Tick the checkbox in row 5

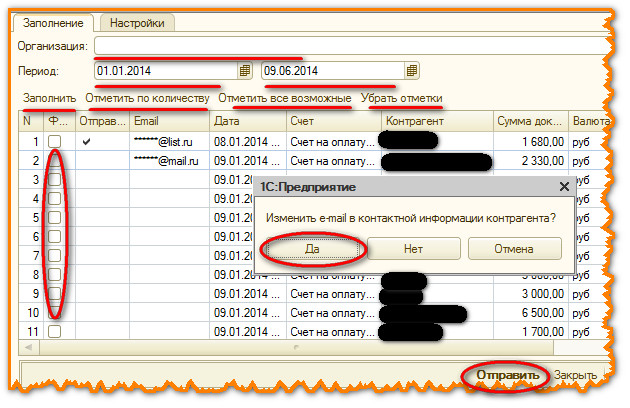(x=55, y=217)
